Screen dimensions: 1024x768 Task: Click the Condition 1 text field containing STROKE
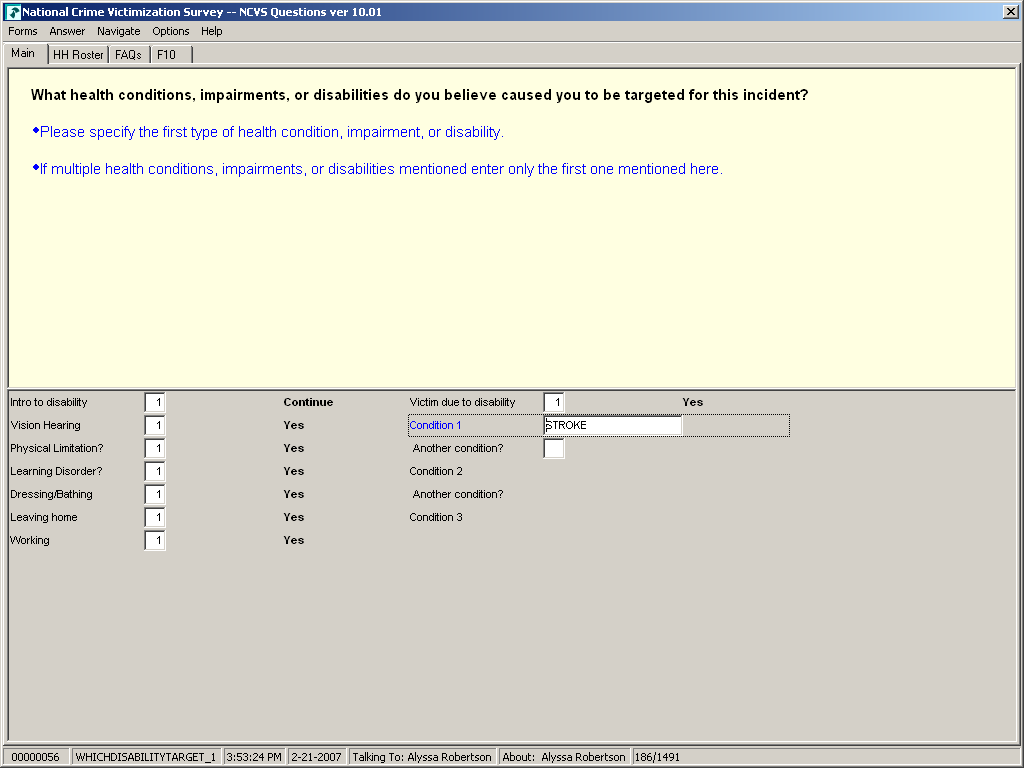pos(612,426)
